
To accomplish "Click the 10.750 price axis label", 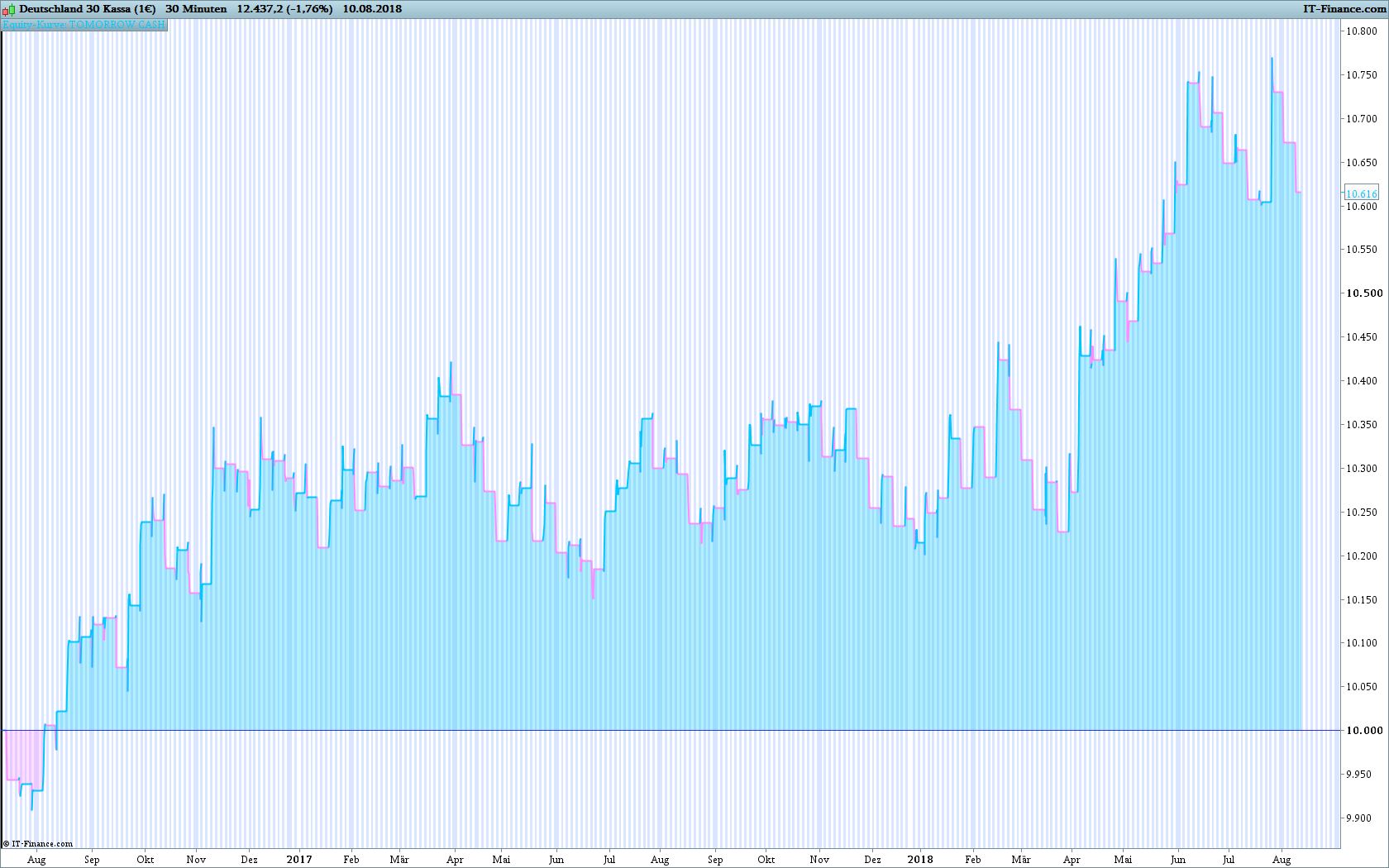I will 1362,75.
